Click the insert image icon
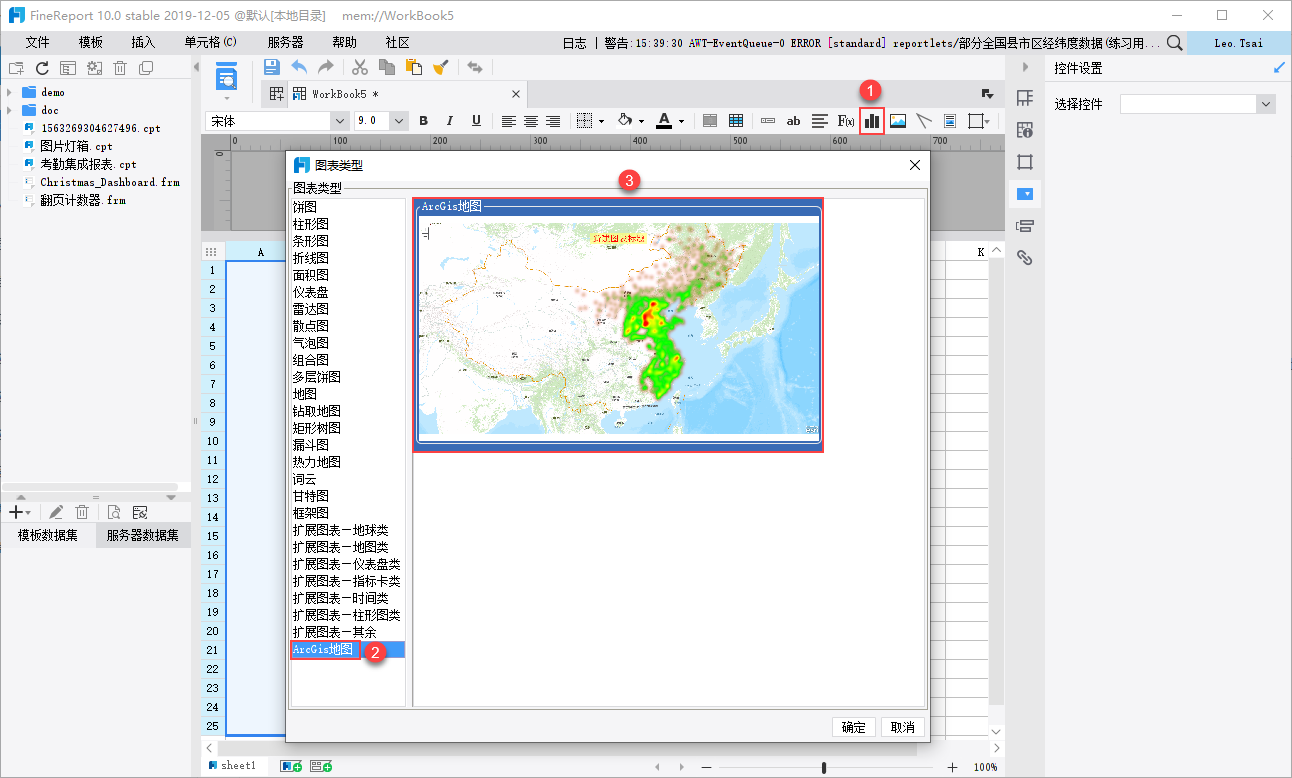The image size is (1292, 778). [898, 121]
